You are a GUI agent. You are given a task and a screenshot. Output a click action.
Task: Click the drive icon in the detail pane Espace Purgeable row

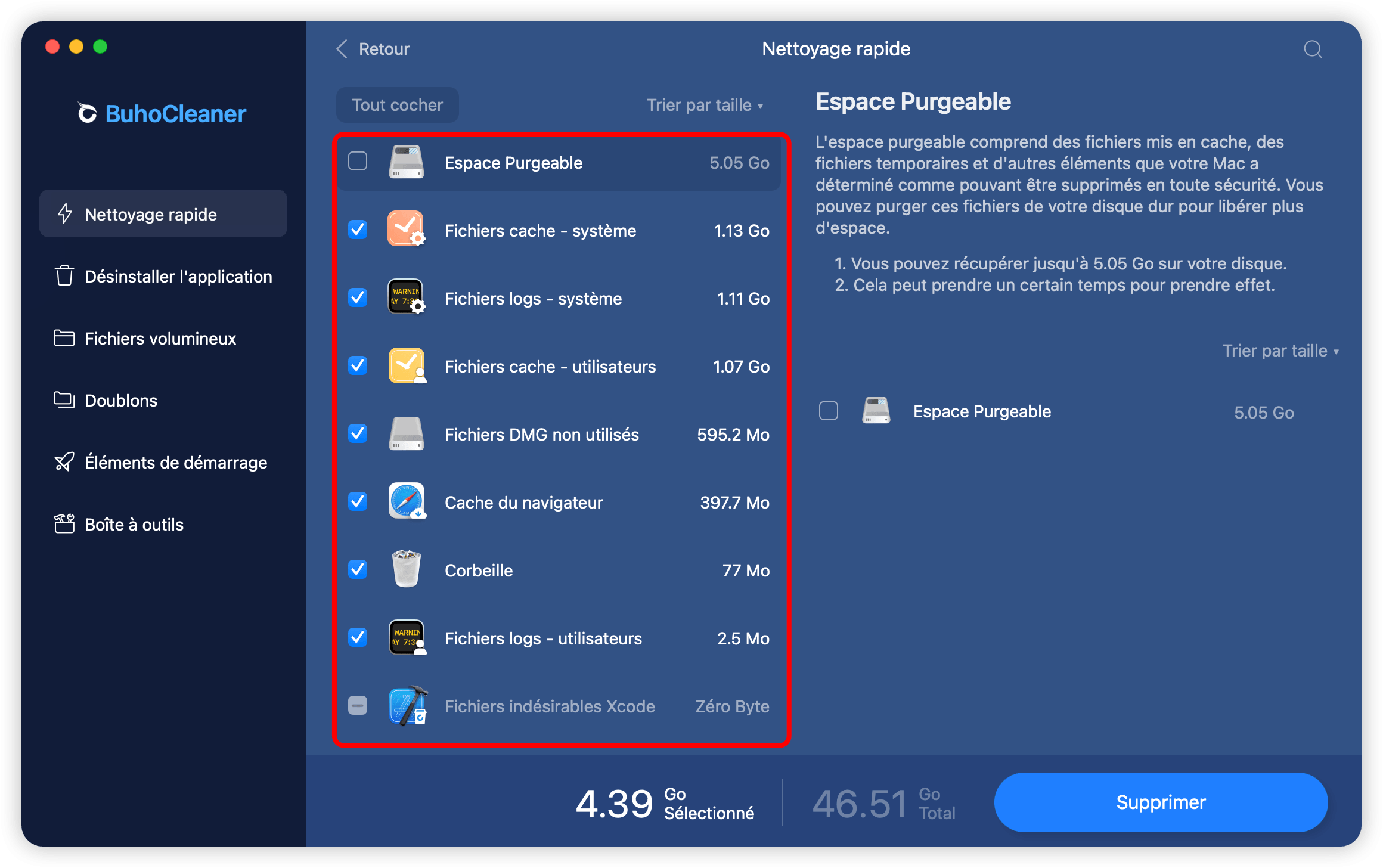point(876,411)
